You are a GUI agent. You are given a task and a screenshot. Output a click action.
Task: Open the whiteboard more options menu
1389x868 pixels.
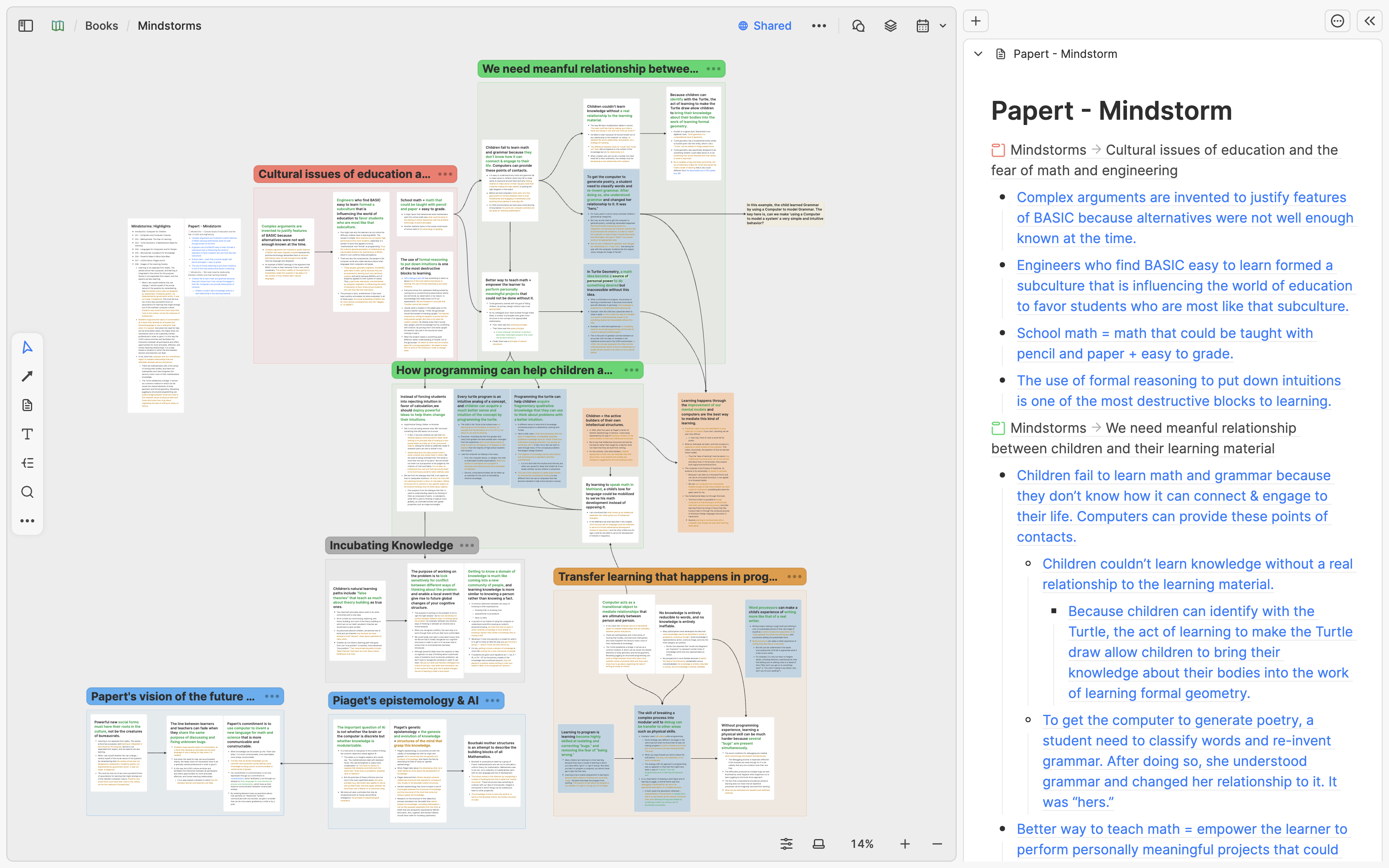tap(819, 26)
